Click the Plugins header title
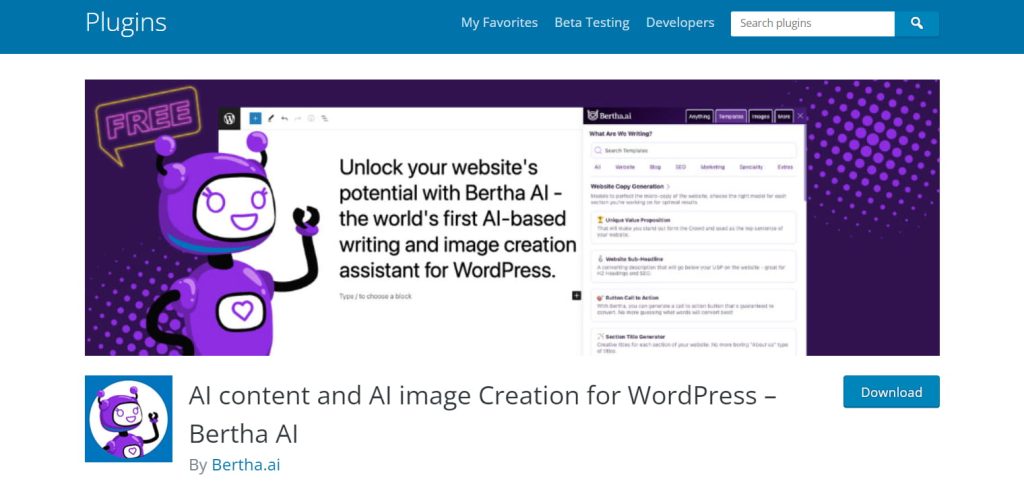This screenshot has width=1024, height=494. [x=126, y=22]
